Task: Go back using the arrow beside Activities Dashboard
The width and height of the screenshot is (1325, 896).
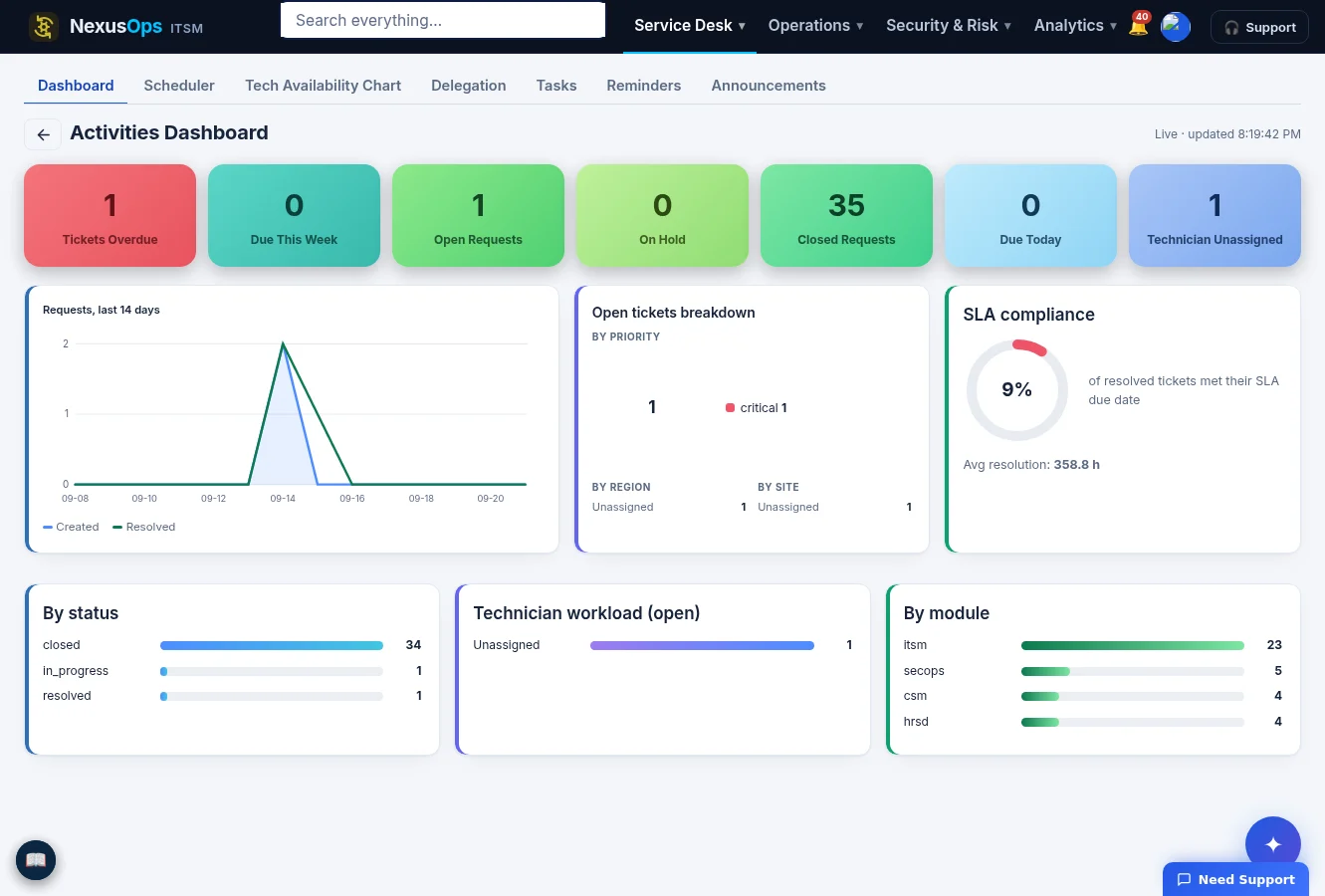Action: 43,134
